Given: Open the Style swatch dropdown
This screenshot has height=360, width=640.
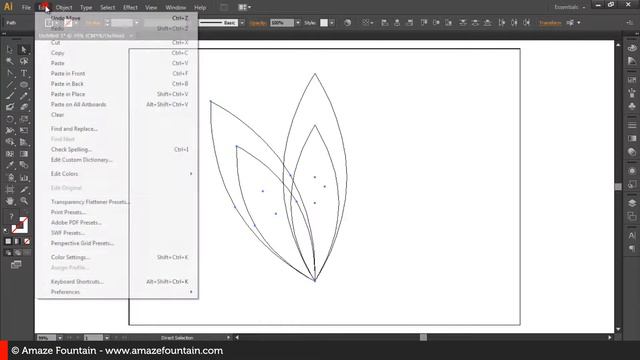Looking at the screenshot, I should click(x=332, y=23).
